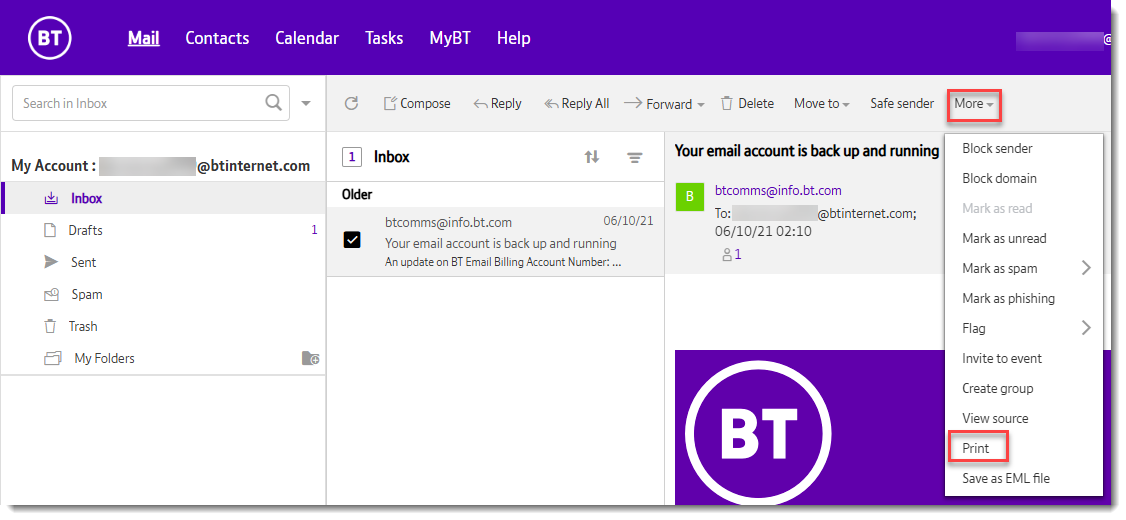
Task: Go to the Tasks tab
Action: tap(383, 38)
